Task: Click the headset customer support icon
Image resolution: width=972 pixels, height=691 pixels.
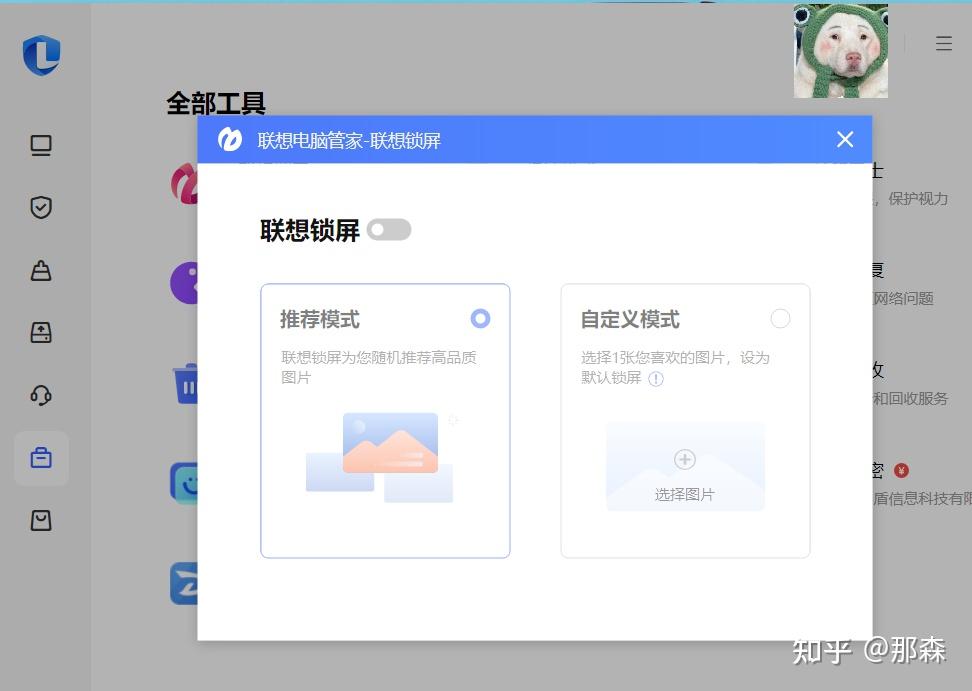Action: pyautogui.click(x=41, y=395)
